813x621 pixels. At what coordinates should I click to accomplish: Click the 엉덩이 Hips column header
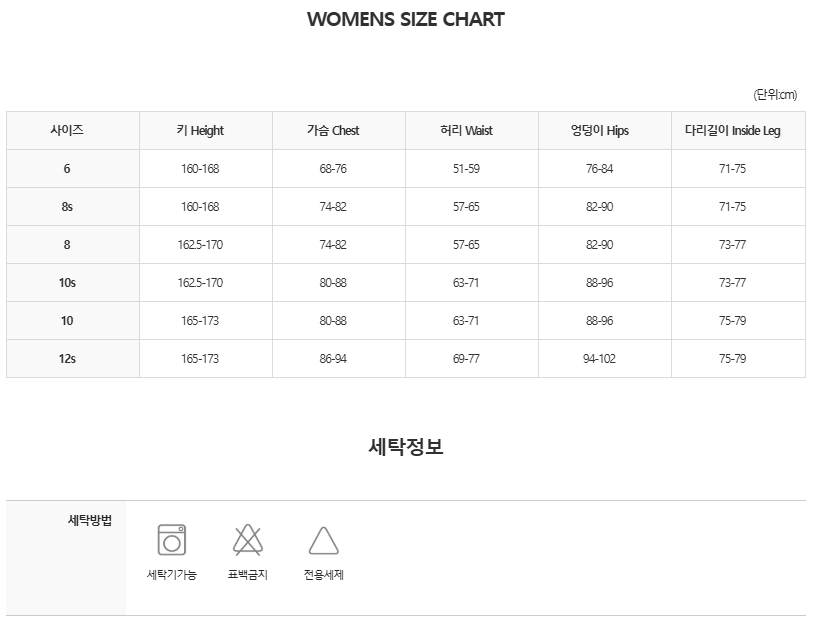[x=599, y=130]
